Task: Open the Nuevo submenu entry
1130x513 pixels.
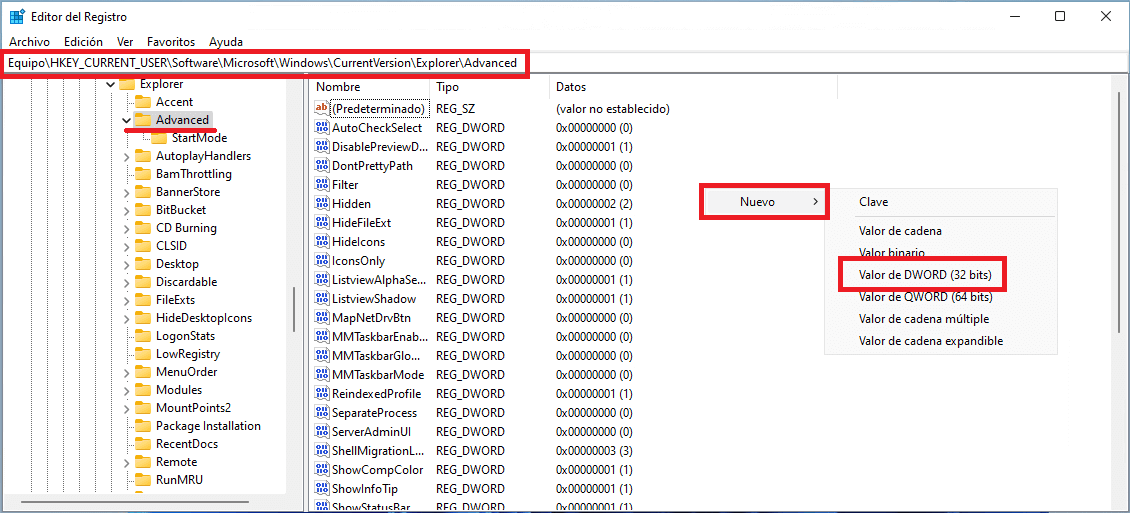Action: coord(765,202)
